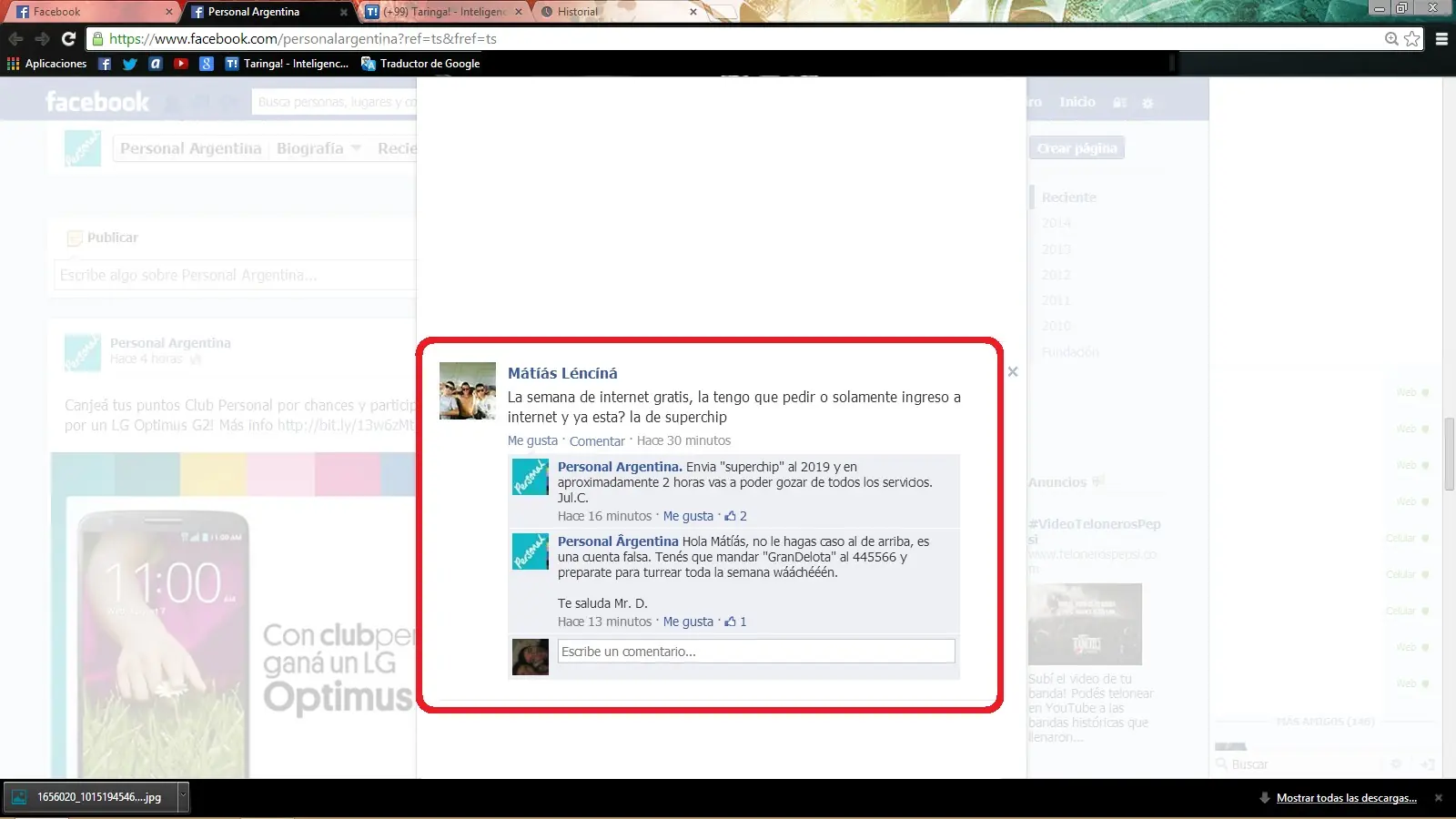
Task: Like the comment posted 13 minutes ago
Action: [688, 622]
